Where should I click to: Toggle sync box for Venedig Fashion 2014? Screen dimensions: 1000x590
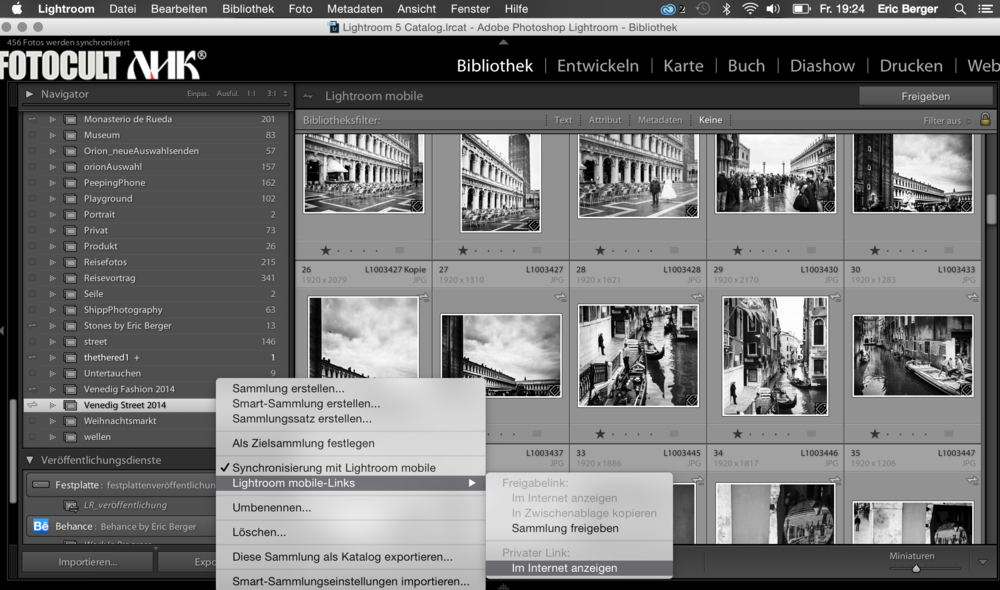point(32,389)
